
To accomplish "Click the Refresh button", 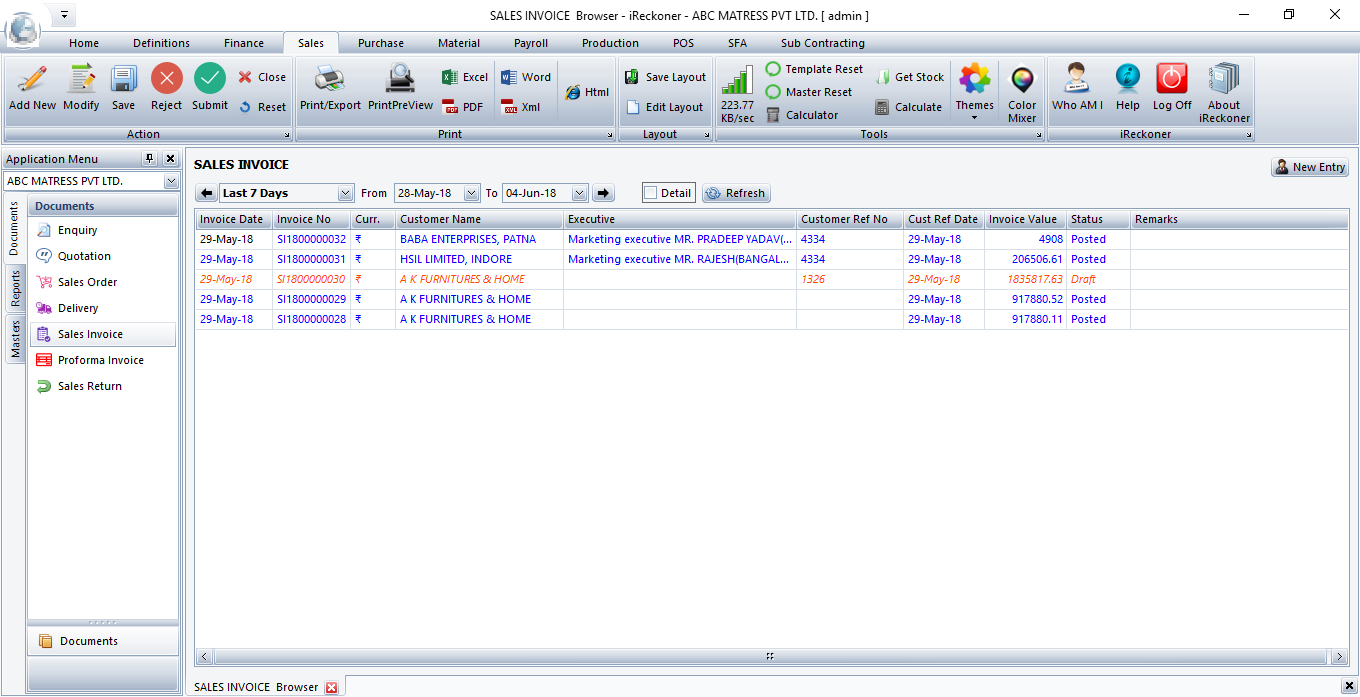I will [x=736, y=193].
